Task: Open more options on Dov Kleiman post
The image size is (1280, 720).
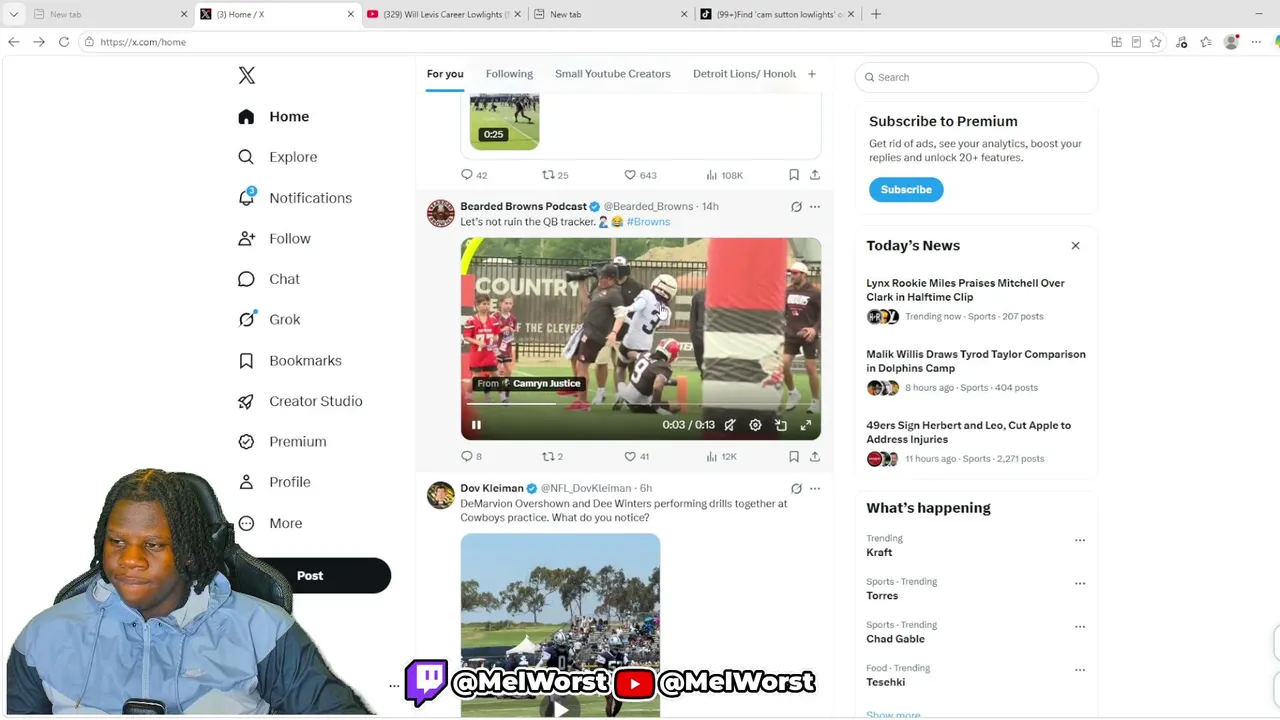Action: [x=815, y=489]
